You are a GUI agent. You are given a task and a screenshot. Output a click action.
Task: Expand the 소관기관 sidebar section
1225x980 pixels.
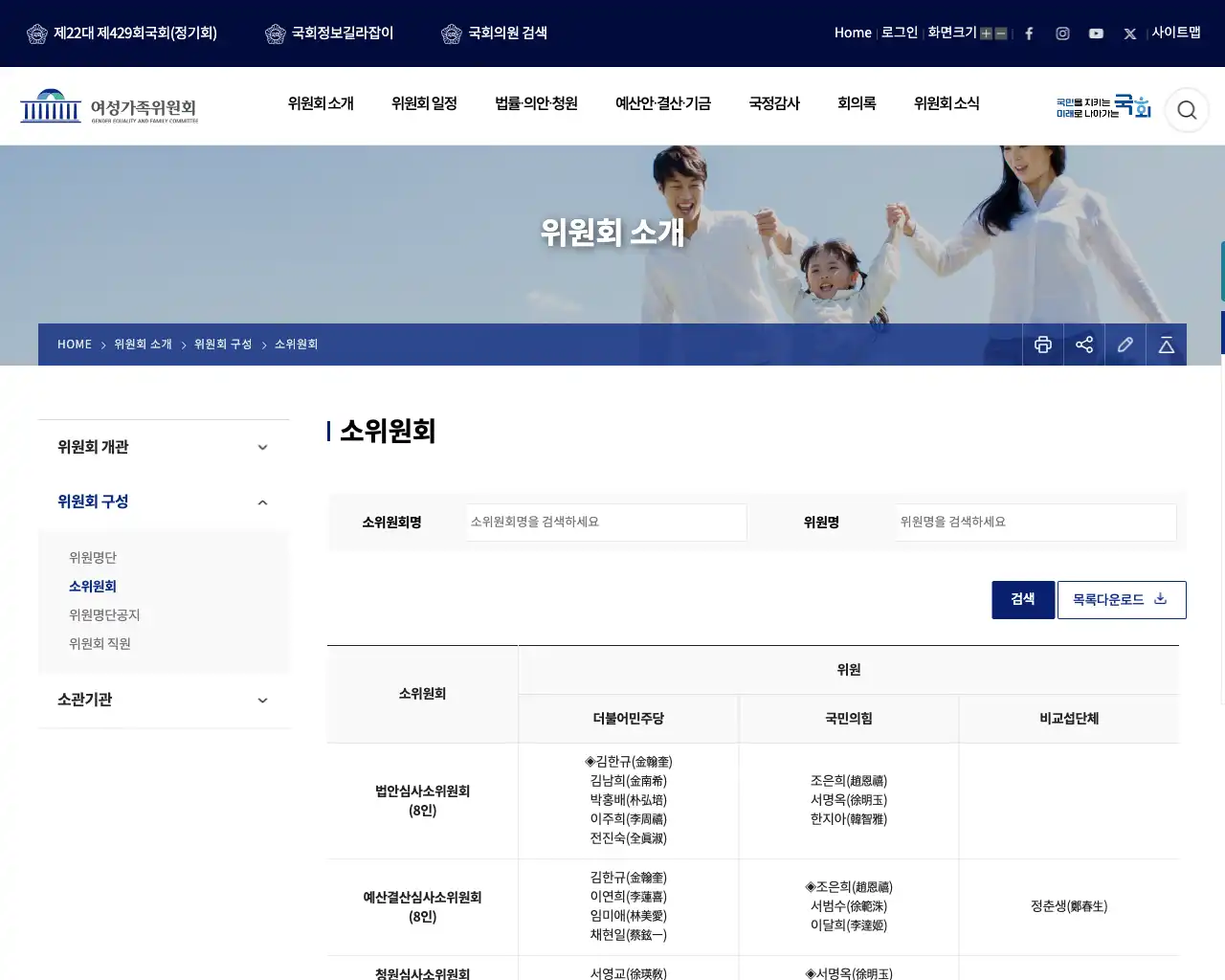tap(164, 700)
